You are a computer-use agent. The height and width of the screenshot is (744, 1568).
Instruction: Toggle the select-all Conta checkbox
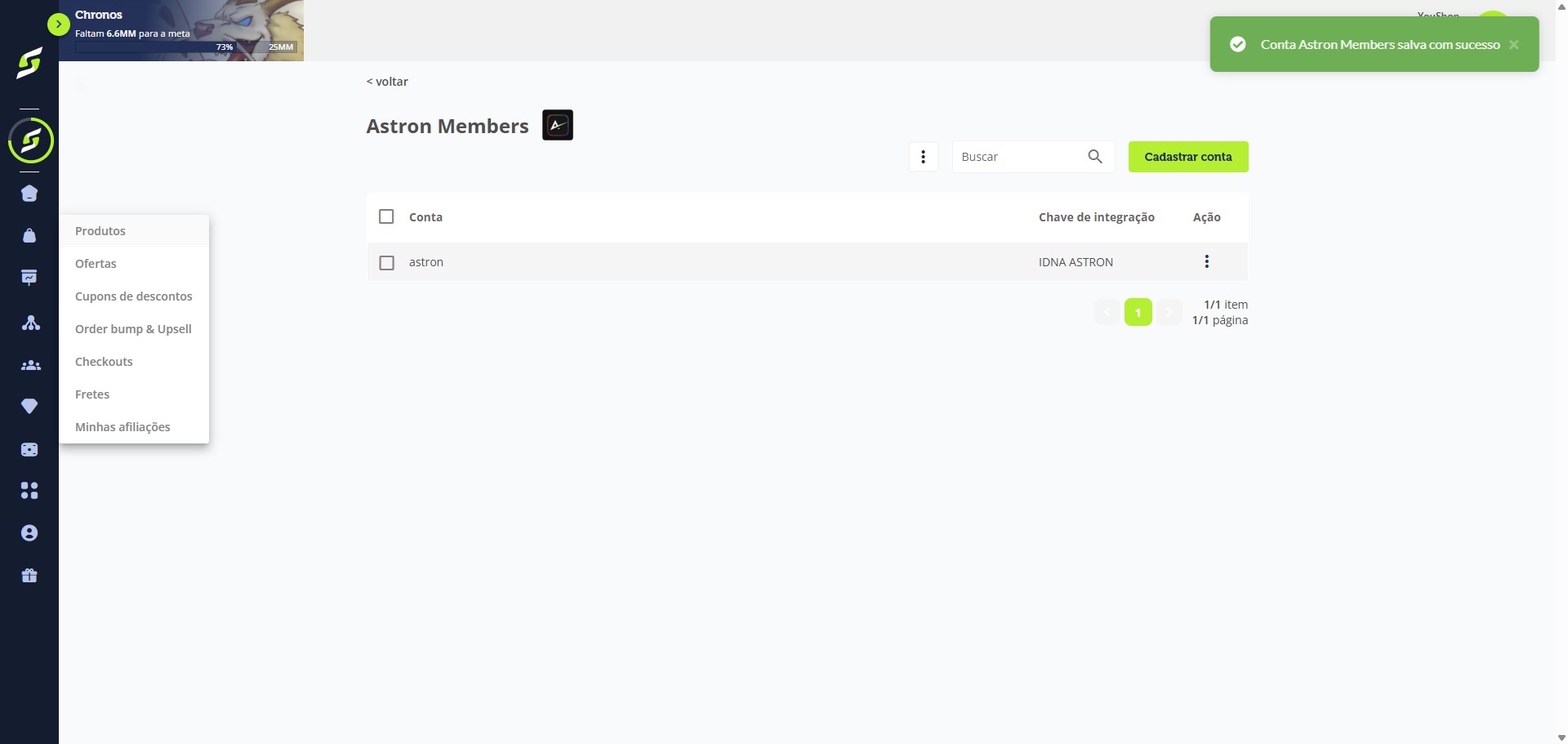pyautogui.click(x=386, y=216)
